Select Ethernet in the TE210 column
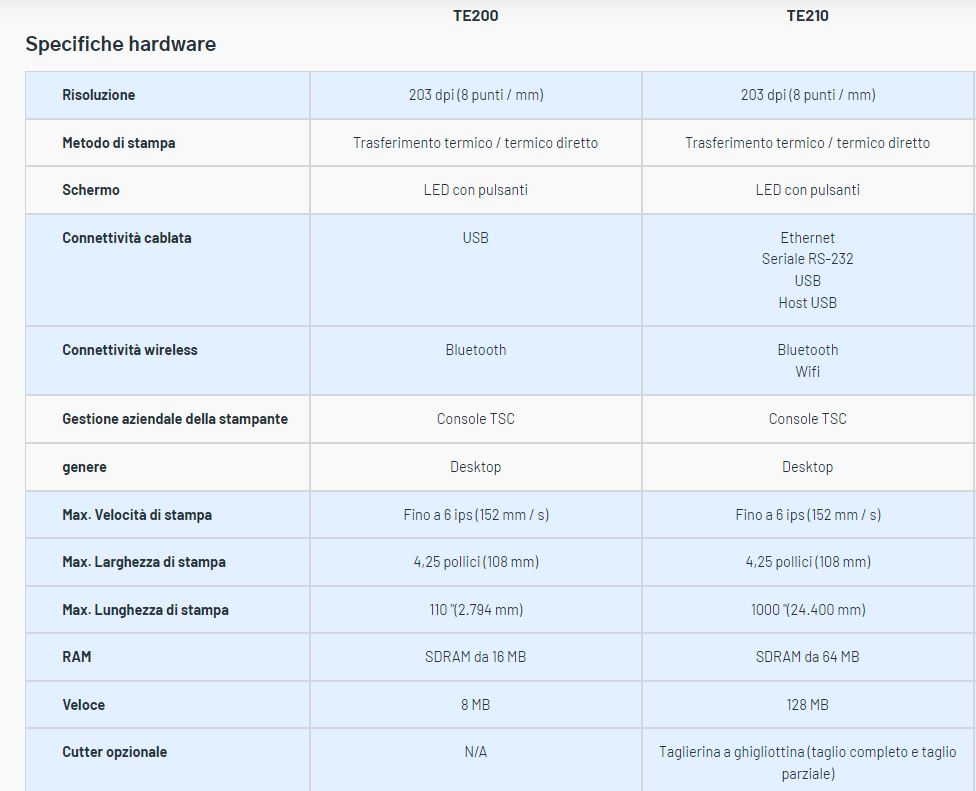The image size is (976, 791). click(807, 238)
